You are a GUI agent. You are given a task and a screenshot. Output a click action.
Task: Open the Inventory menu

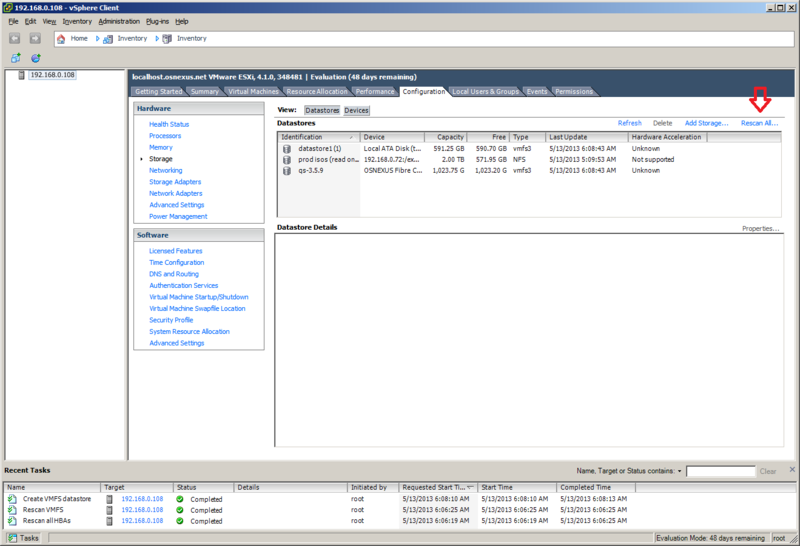(77, 21)
